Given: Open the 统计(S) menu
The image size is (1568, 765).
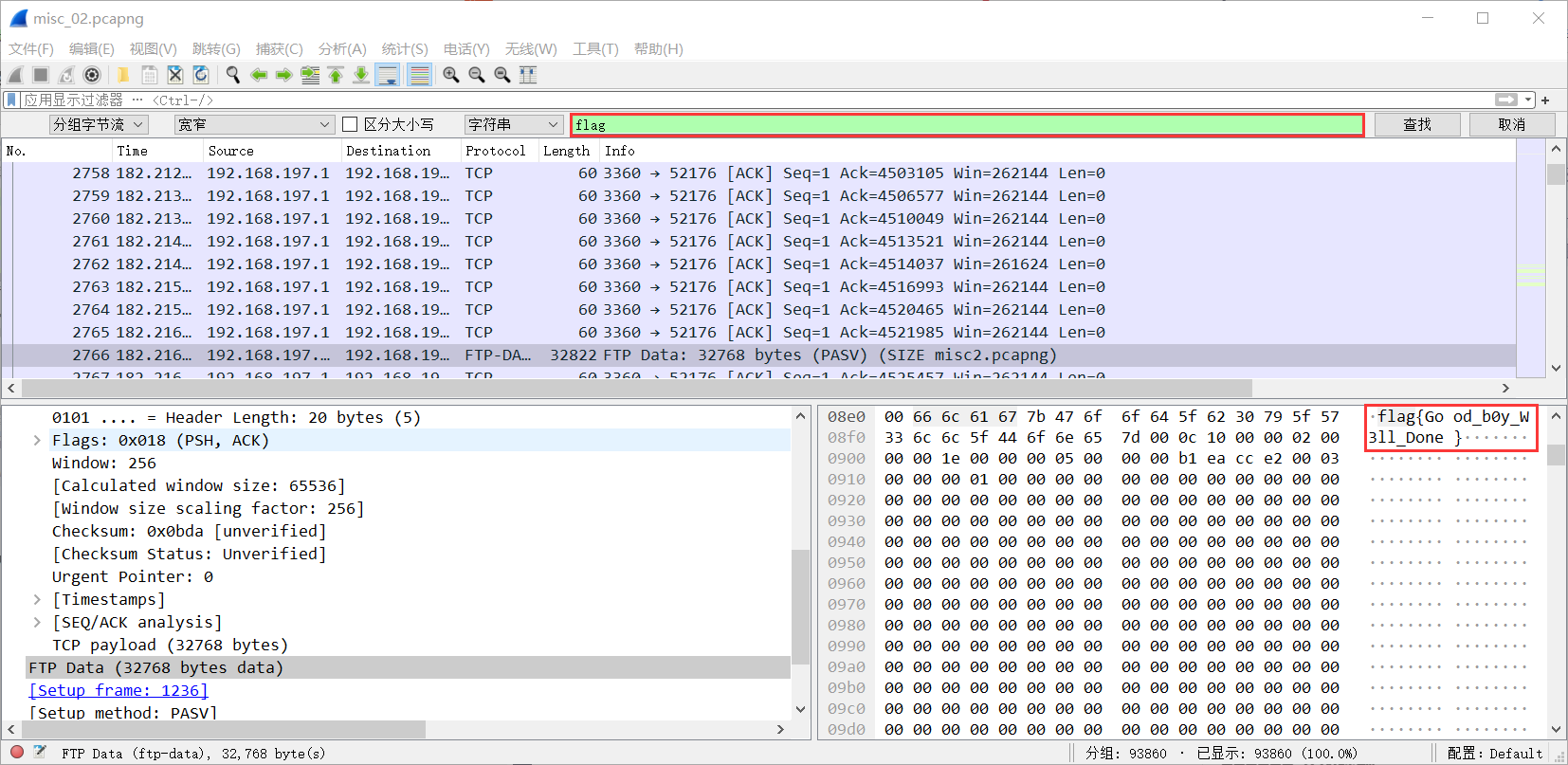Looking at the screenshot, I should point(405,48).
